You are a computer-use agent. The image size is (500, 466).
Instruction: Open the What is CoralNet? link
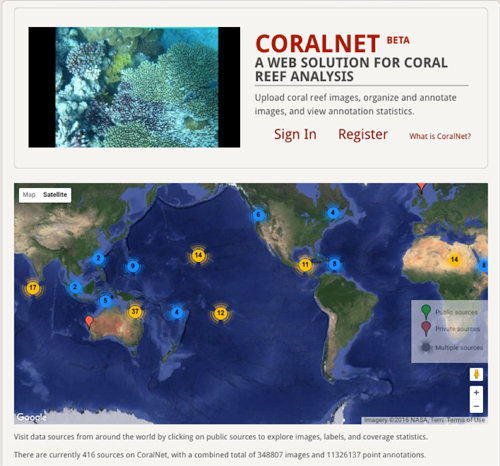tap(440, 136)
